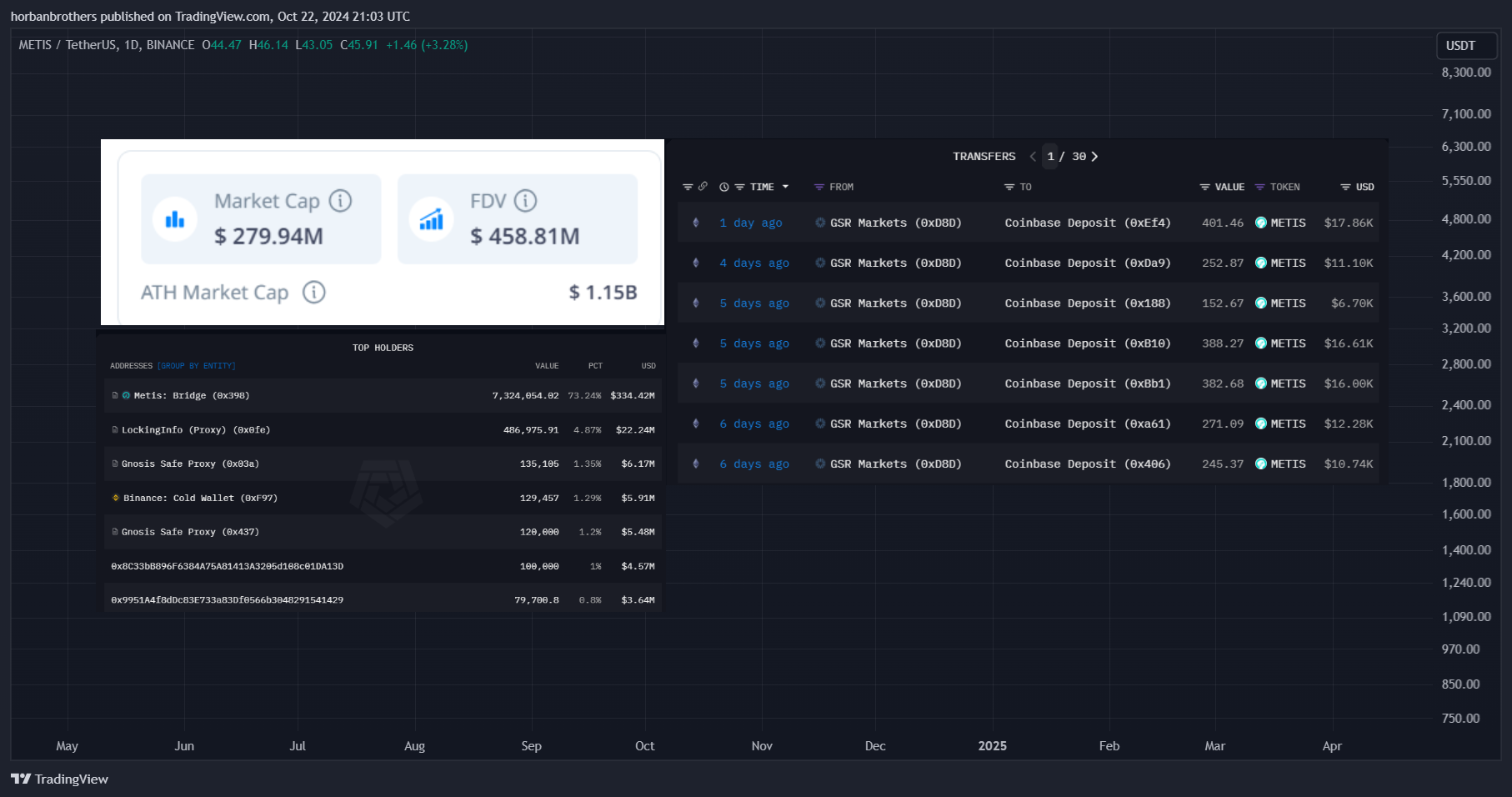Viewport: 1512px width, 797px height.
Task: Click contract document icon beside LockingInfo (Proxy)
Action: tap(115, 429)
